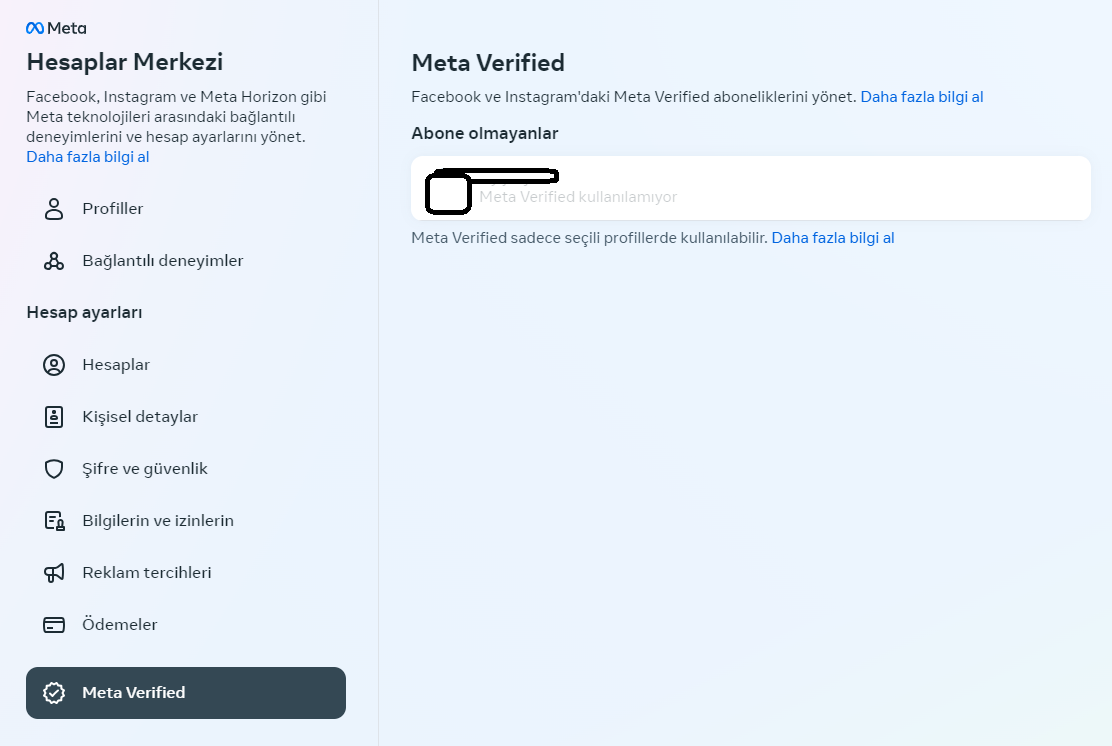Follow 'Daha fazla bilgi al' under Hesaplar Merkezi
The width and height of the screenshot is (1112, 746).
88,157
